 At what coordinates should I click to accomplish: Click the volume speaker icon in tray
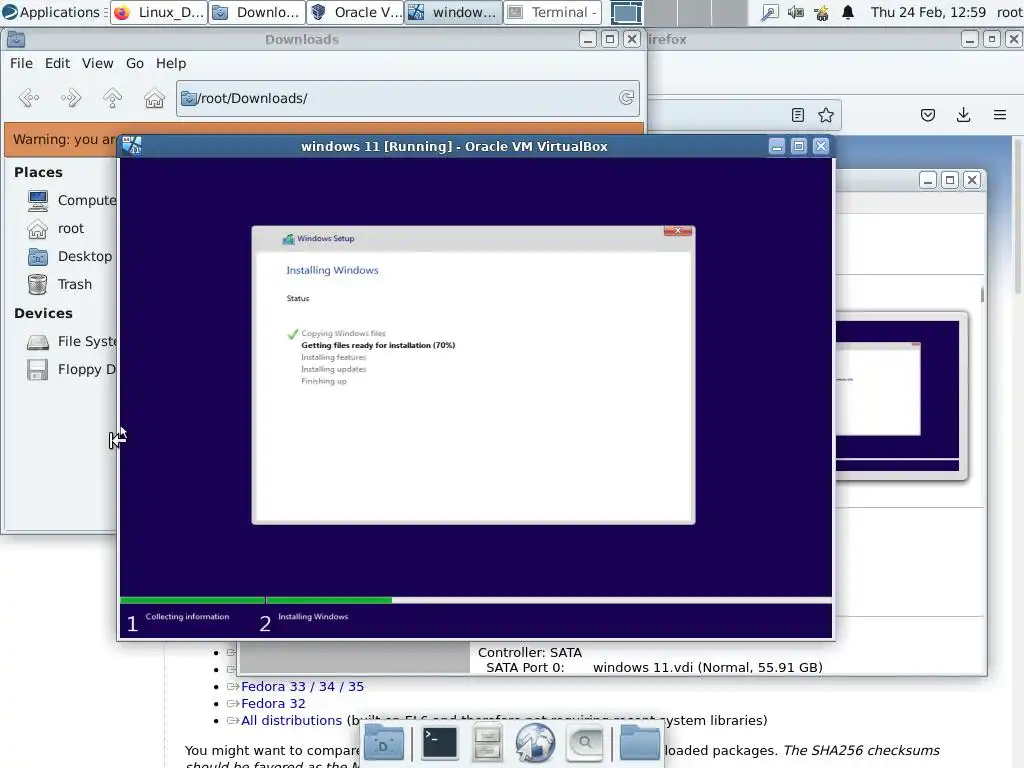pyautogui.click(x=795, y=12)
